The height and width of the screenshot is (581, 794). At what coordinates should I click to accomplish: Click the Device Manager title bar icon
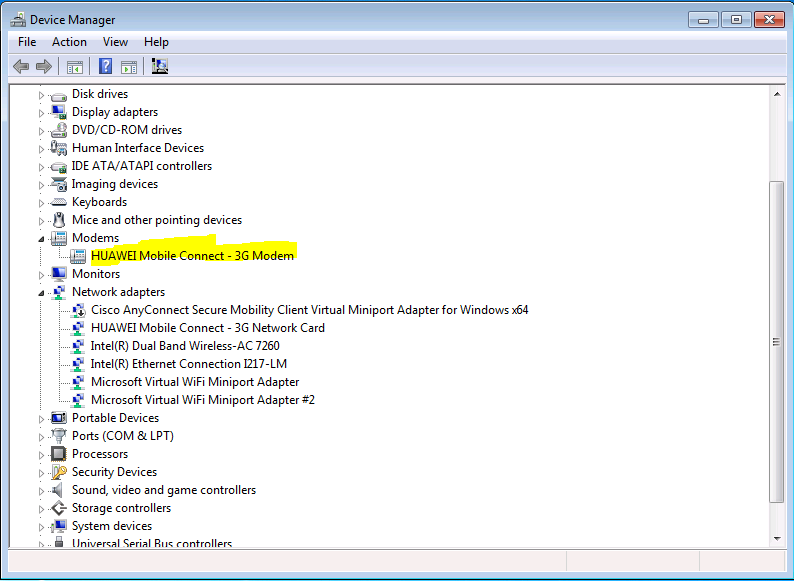(x=18, y=20)
